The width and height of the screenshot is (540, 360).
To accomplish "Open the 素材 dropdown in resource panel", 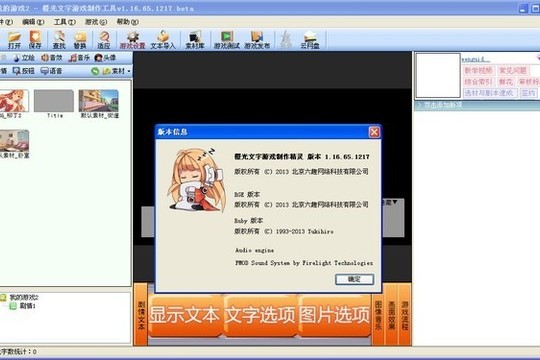I will [116, 71].
